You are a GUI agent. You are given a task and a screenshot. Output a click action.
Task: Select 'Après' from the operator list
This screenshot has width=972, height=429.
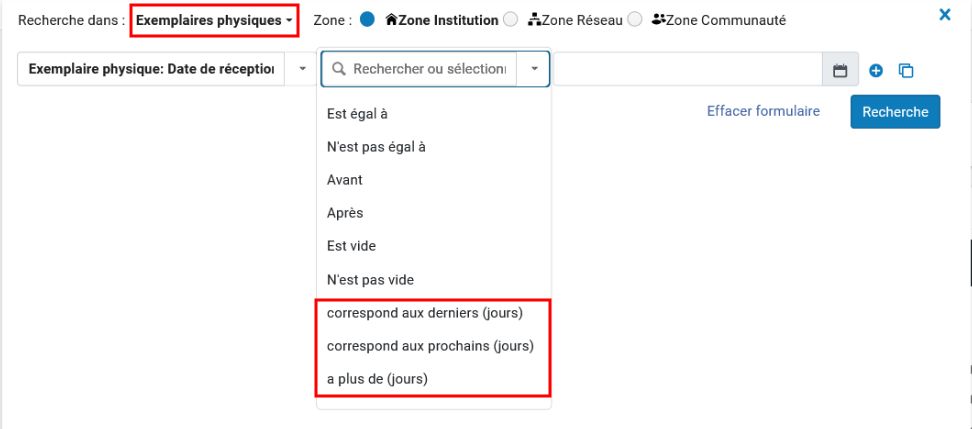(x=345, y=213)
